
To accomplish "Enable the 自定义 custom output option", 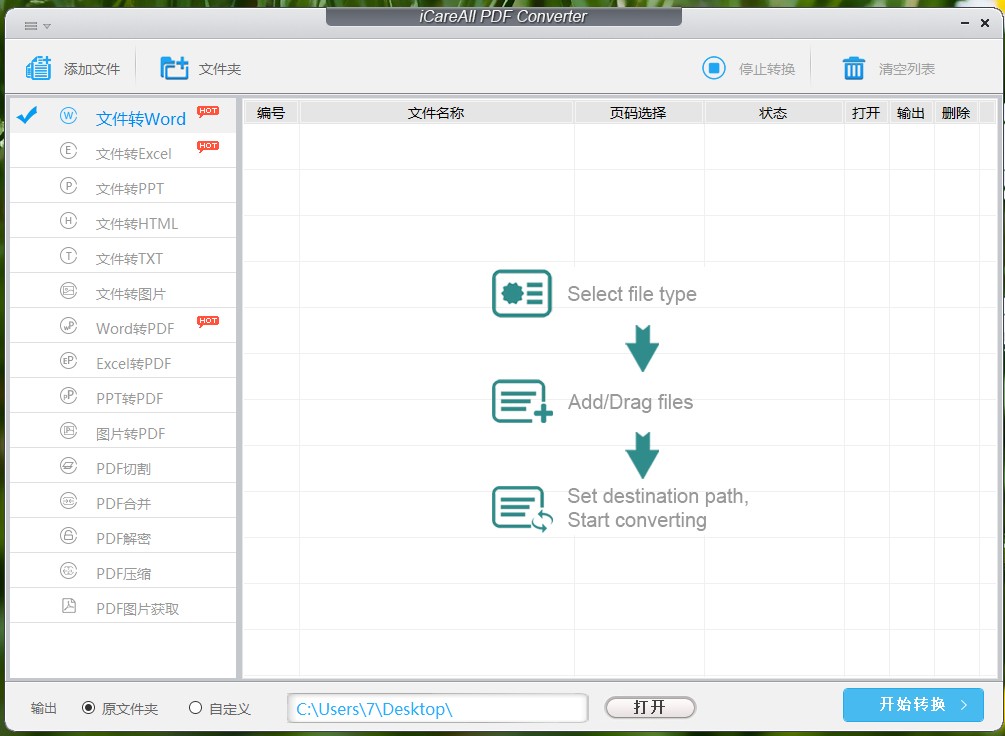I will point(195,707).
